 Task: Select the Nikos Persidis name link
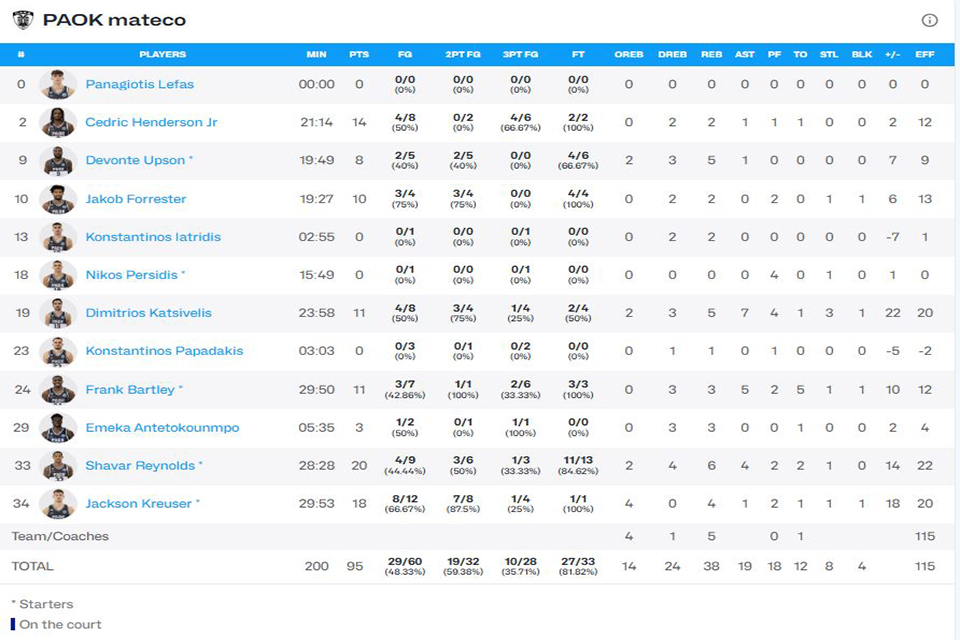[132, 275]
